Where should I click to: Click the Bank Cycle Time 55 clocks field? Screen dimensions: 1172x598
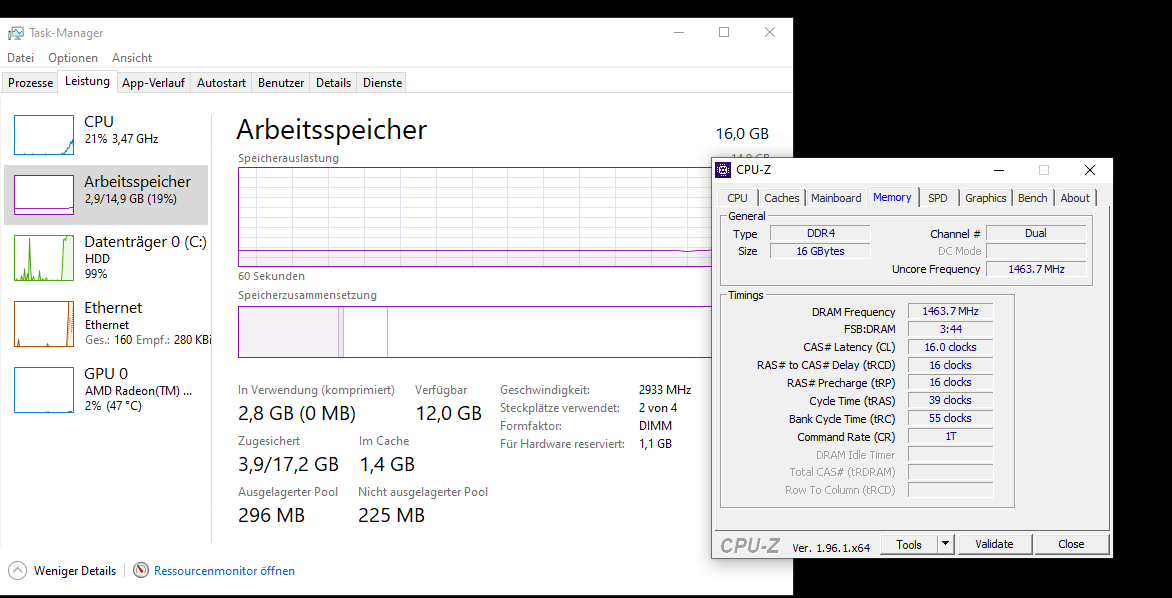tap(950, 419)
